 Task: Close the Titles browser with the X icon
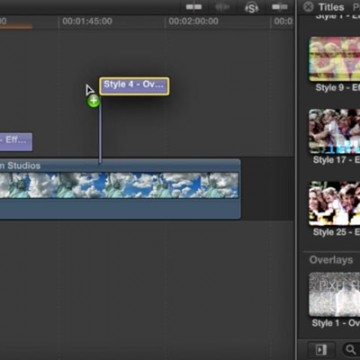click(309, 7)
